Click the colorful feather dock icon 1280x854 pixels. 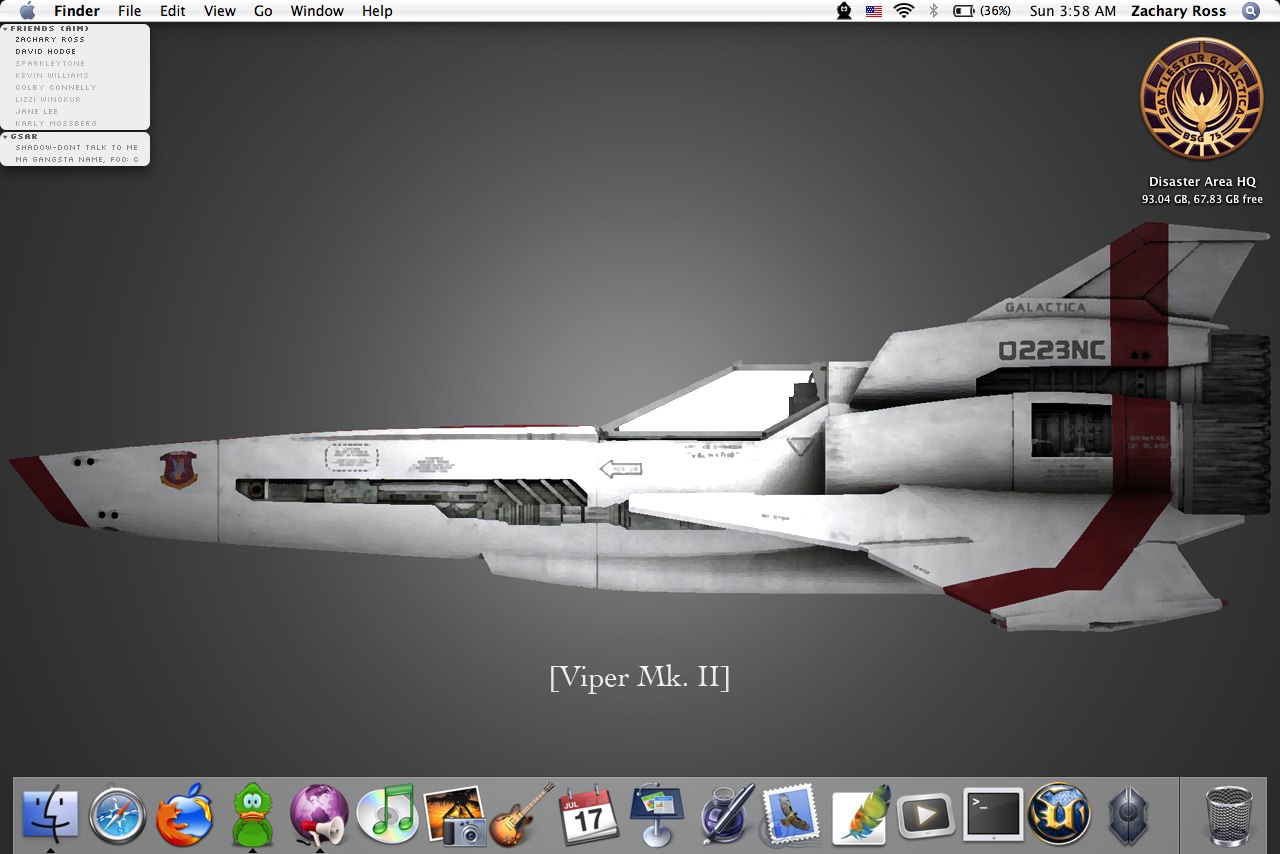[859, 814]
